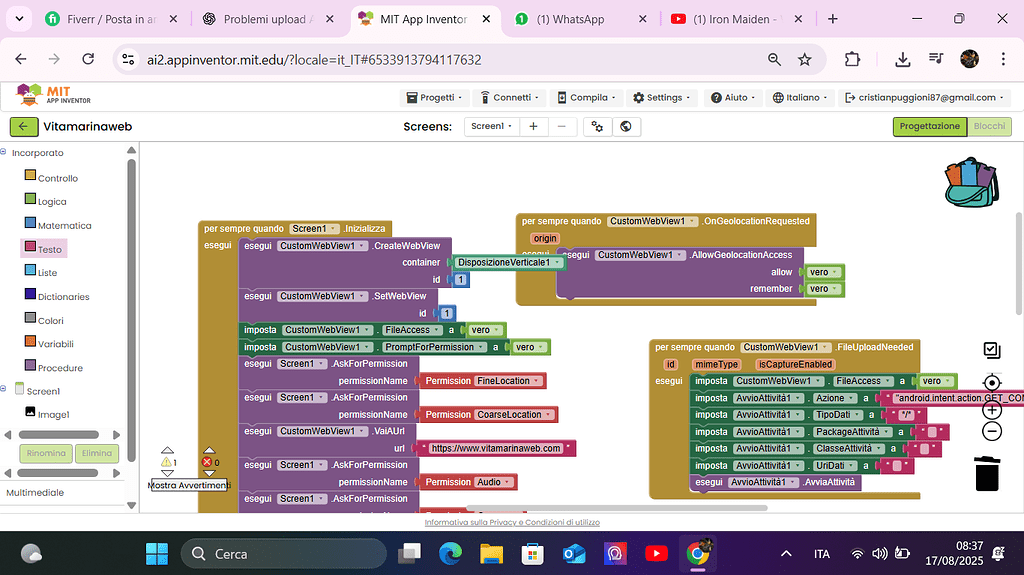Open the FineLocation permission dropdown
The image size is (1024, 575).
(537, 381)
